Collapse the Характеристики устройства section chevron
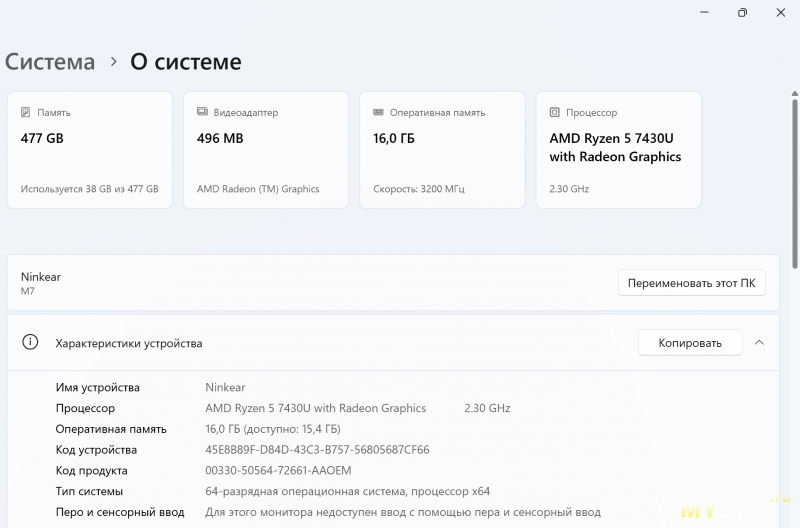The width and height of the screenshot is (800, 528). coord(759,343)
